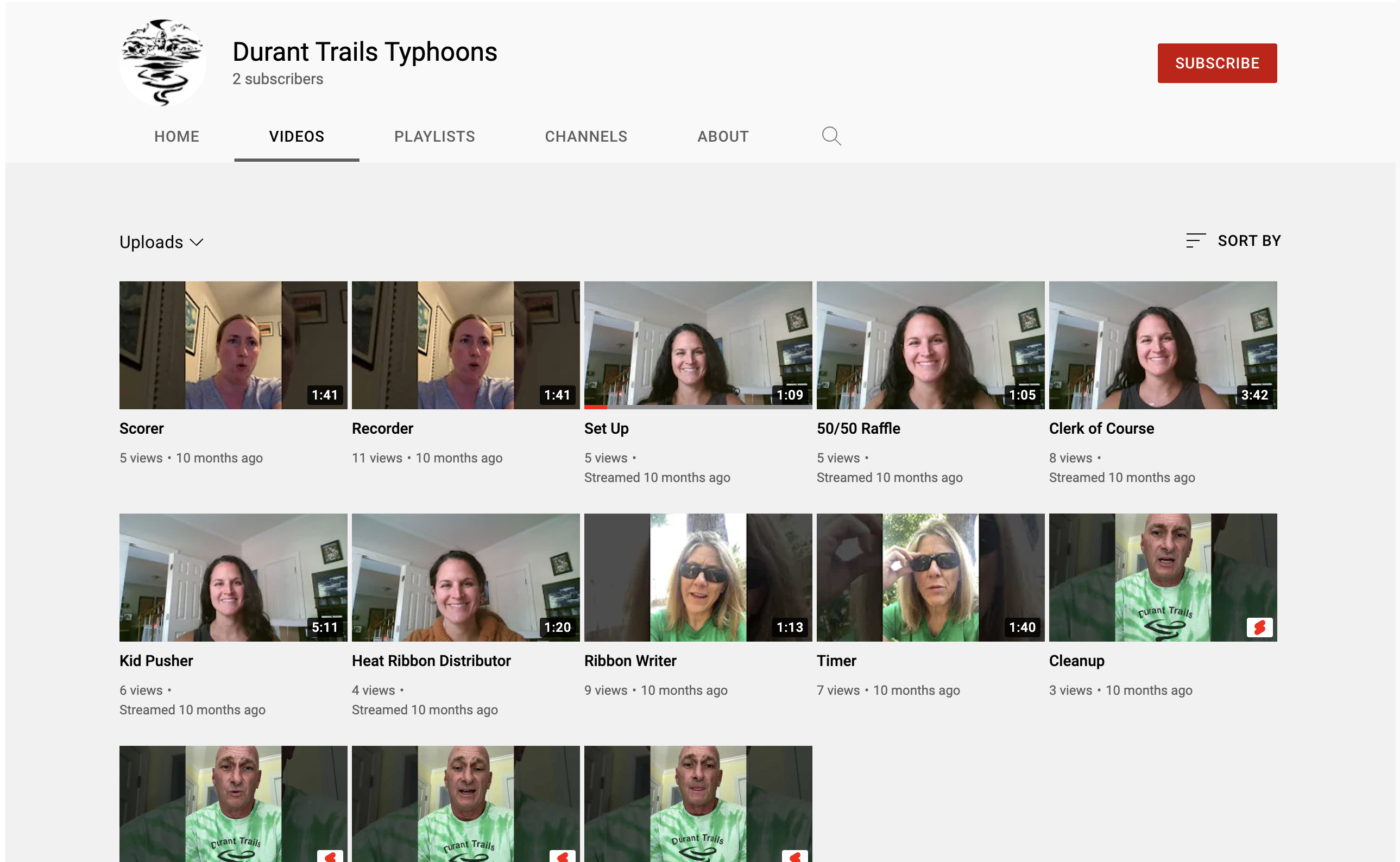Open the ABOUT tab

coord(723,136)
